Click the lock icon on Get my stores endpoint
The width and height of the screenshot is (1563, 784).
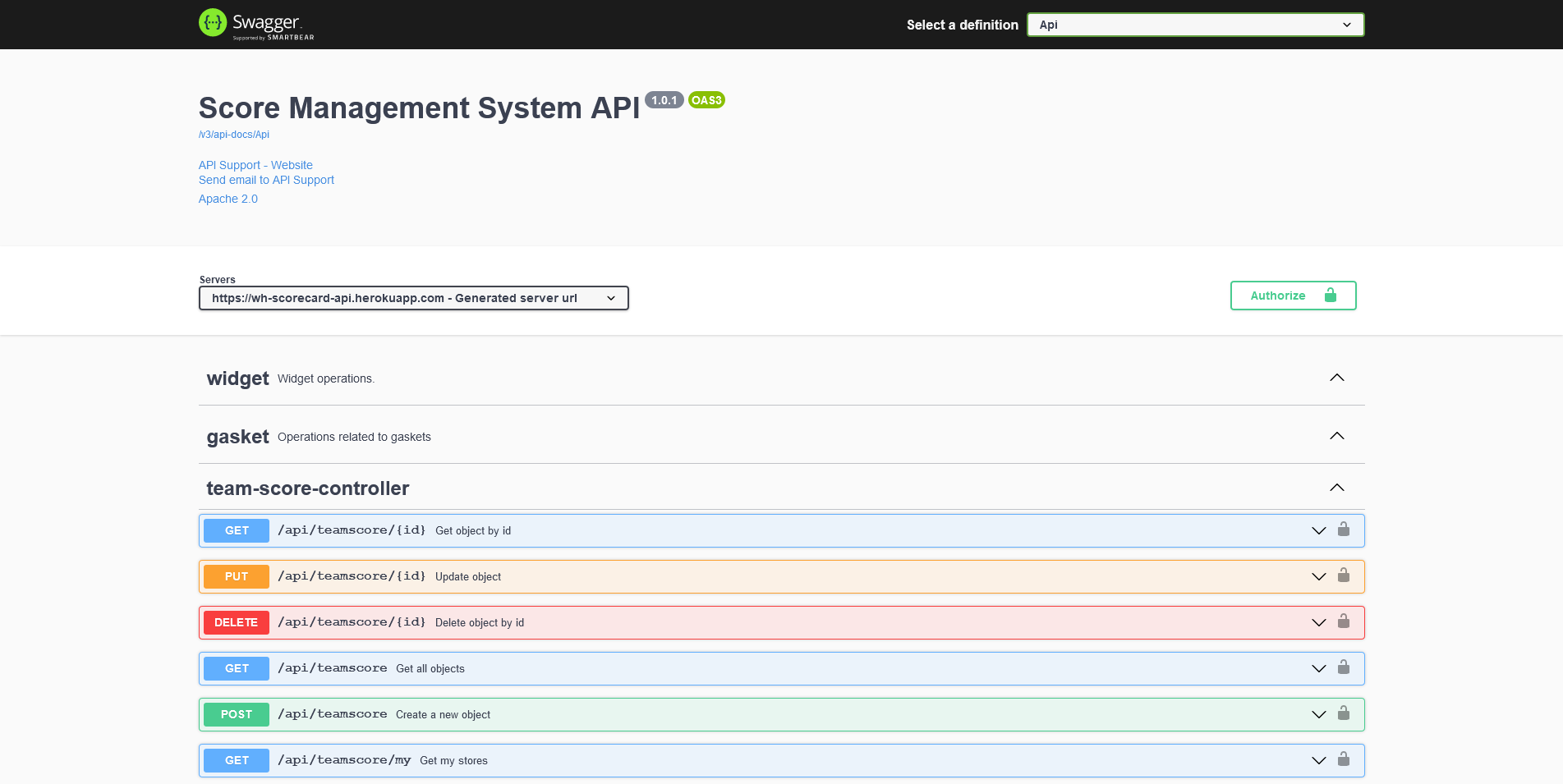point(1344,759)
